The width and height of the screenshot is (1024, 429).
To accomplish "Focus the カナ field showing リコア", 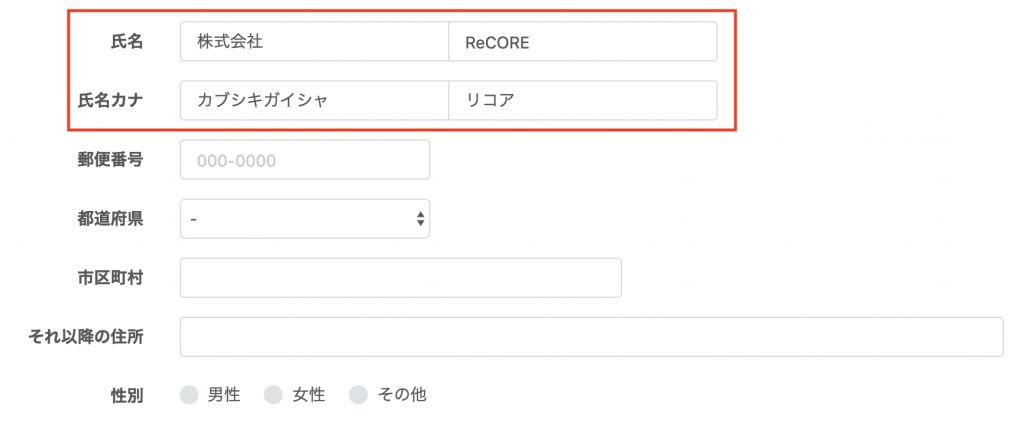I will [583, 101].
